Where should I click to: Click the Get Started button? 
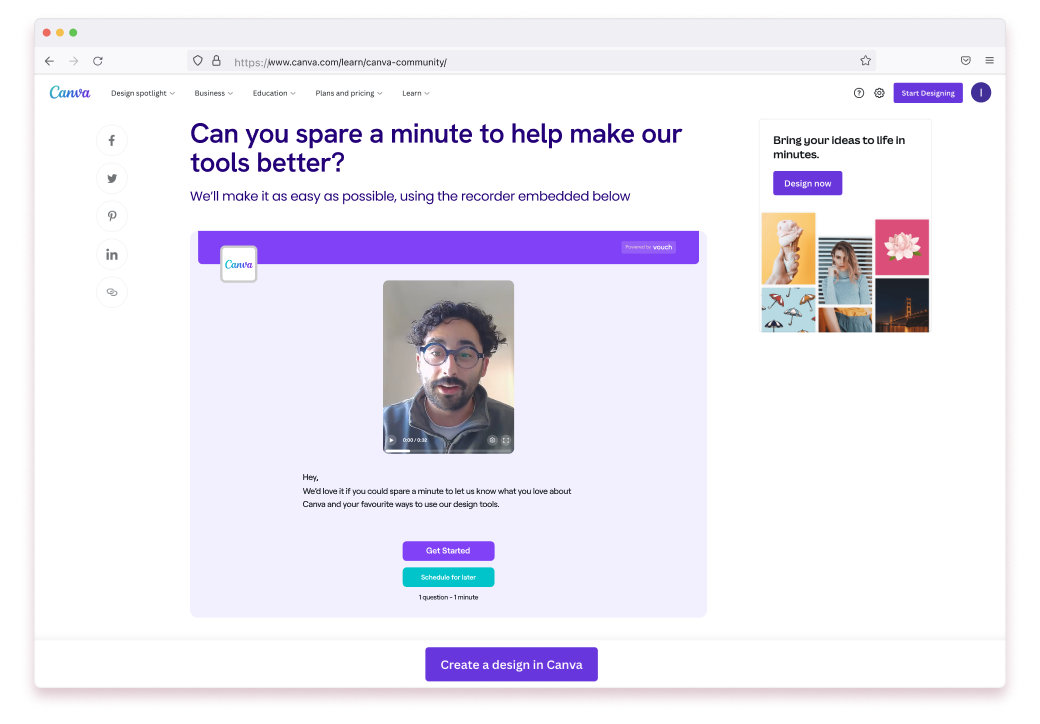point(448,551)
